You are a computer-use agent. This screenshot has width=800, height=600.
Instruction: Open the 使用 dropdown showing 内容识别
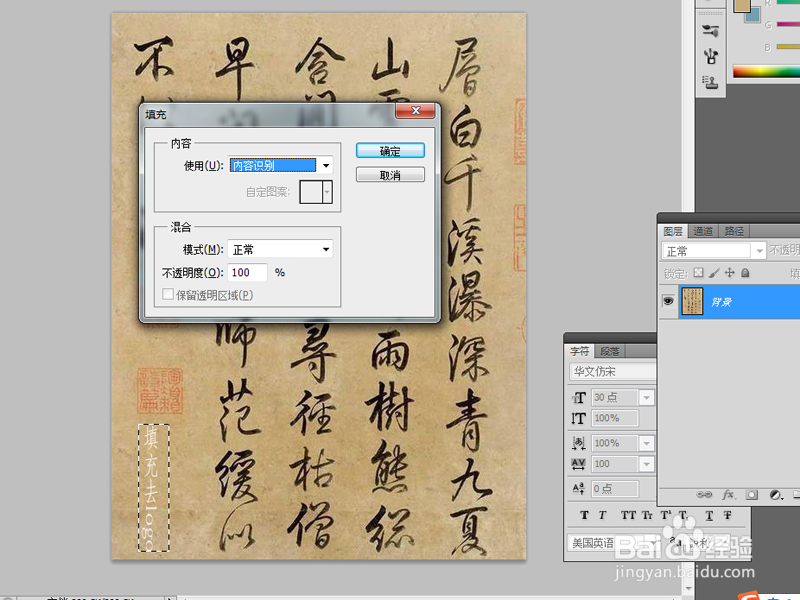coord(281,165)
